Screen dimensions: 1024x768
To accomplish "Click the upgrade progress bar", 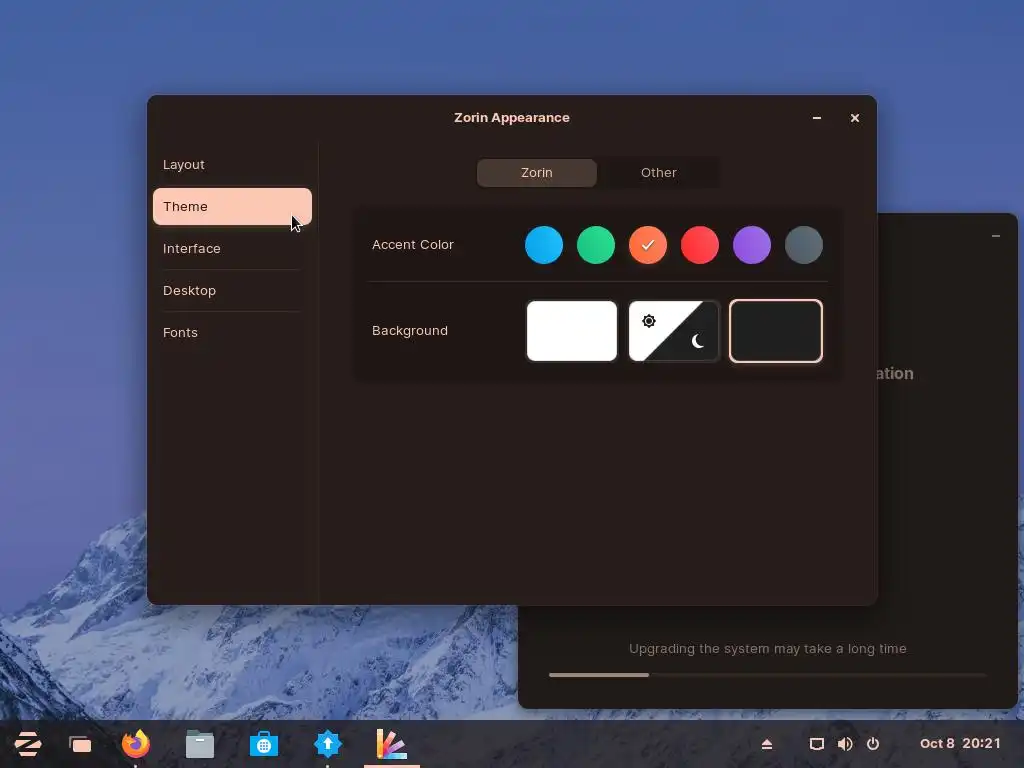I will tap(767, 675).
